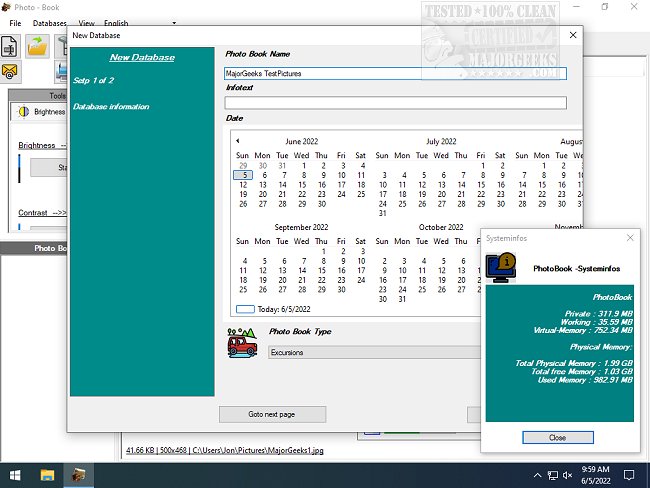Open the Databases menu
This screenshot has height=488, width=650.
click(x=50, y=23)
